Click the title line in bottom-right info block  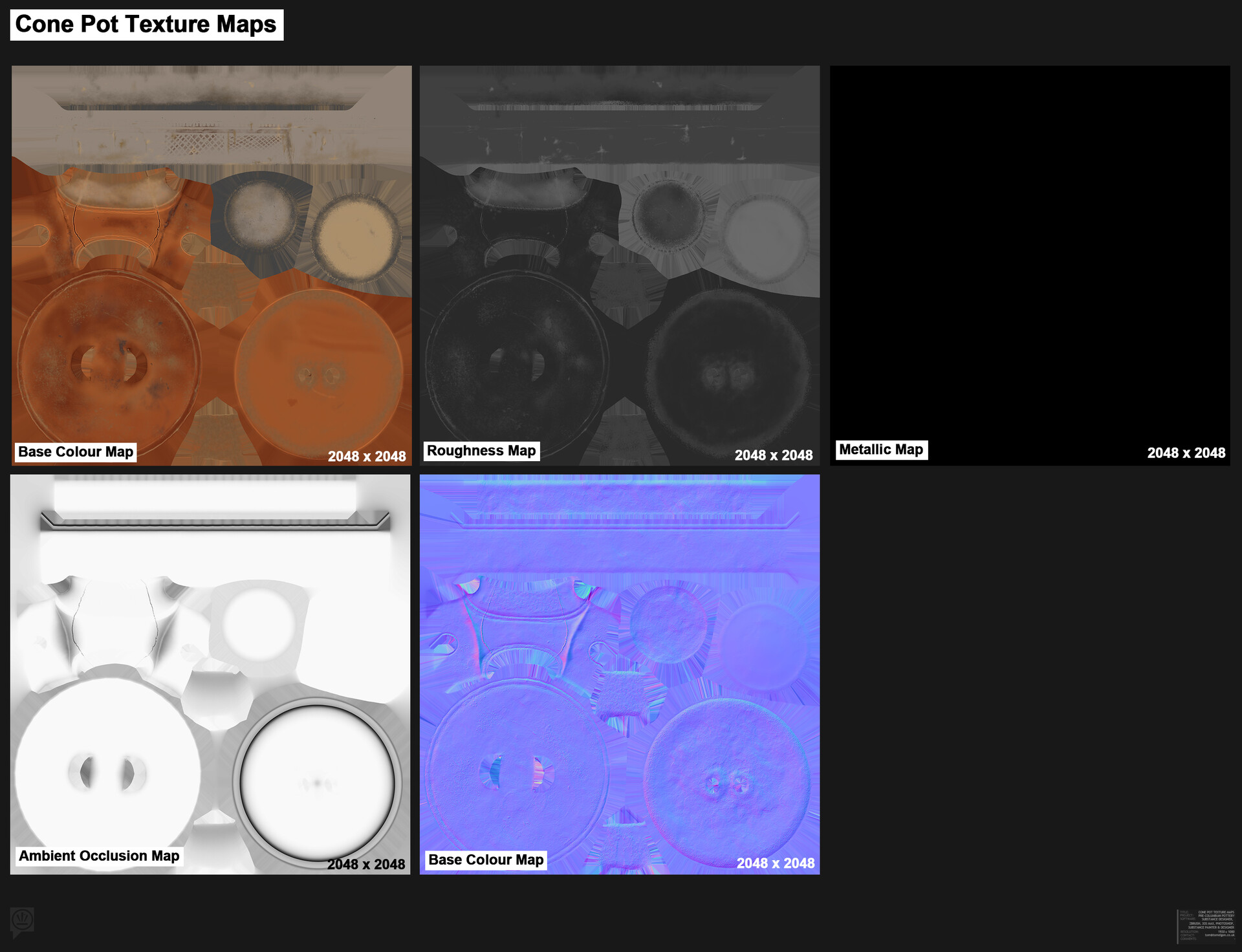coord(1215,912)
